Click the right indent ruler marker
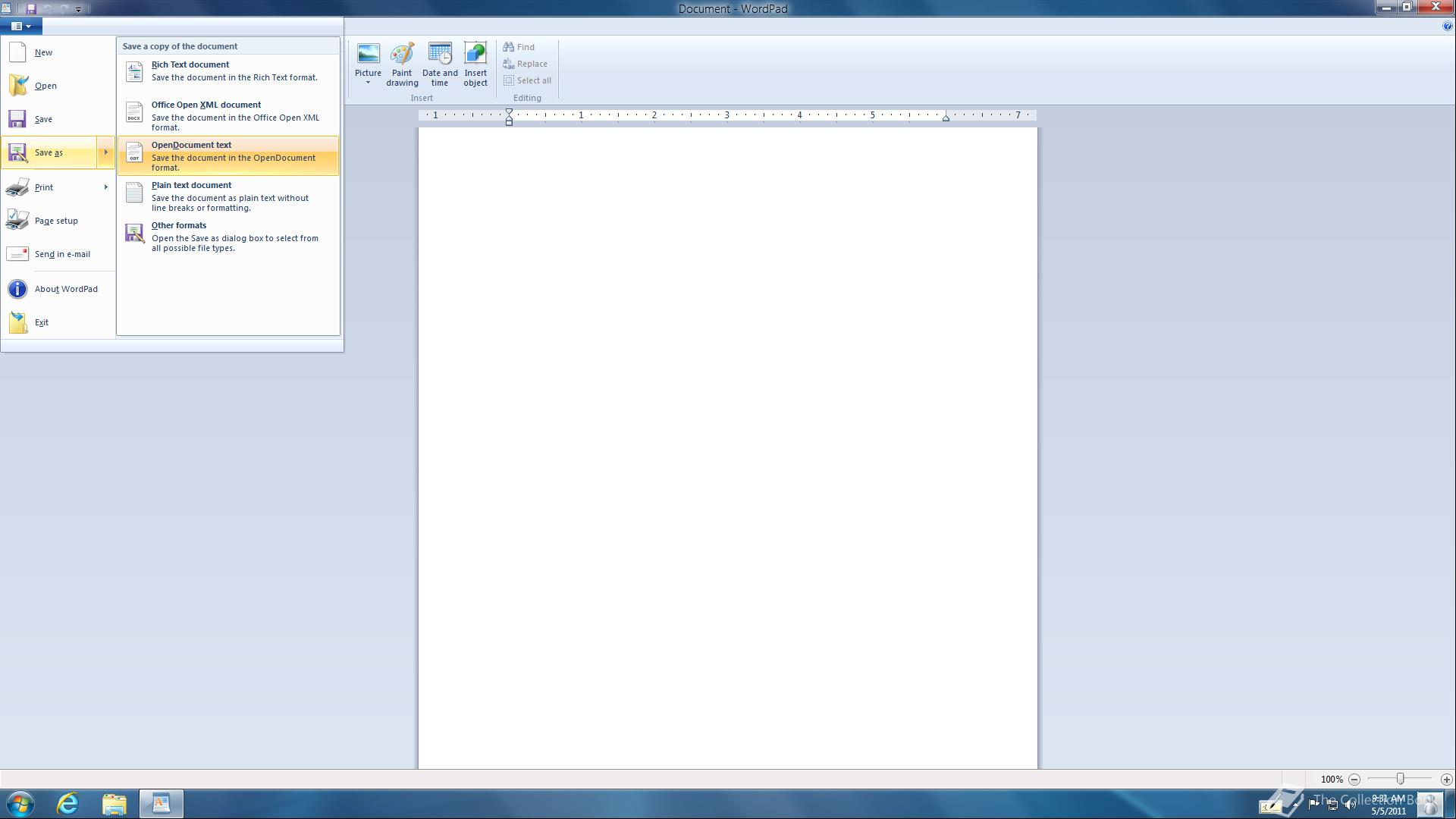 point(946,118)
